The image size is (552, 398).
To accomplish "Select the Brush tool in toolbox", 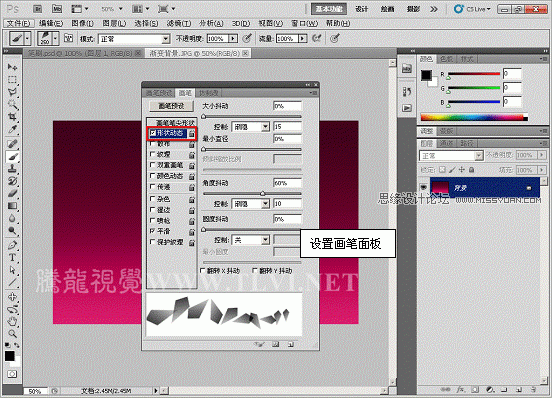I will click(x=12, y=156).
